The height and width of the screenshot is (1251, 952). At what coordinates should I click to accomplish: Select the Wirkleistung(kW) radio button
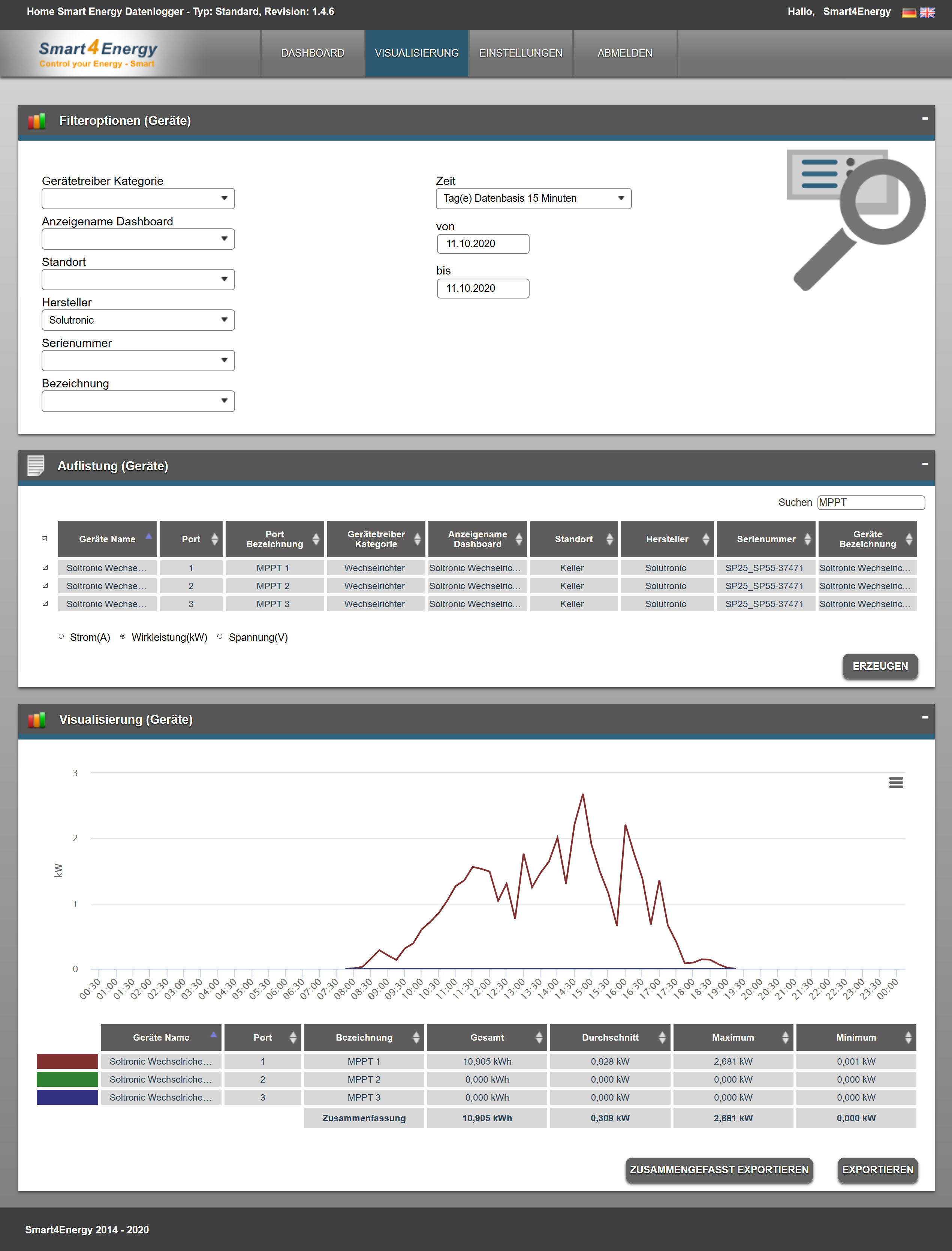pos(123,636)
